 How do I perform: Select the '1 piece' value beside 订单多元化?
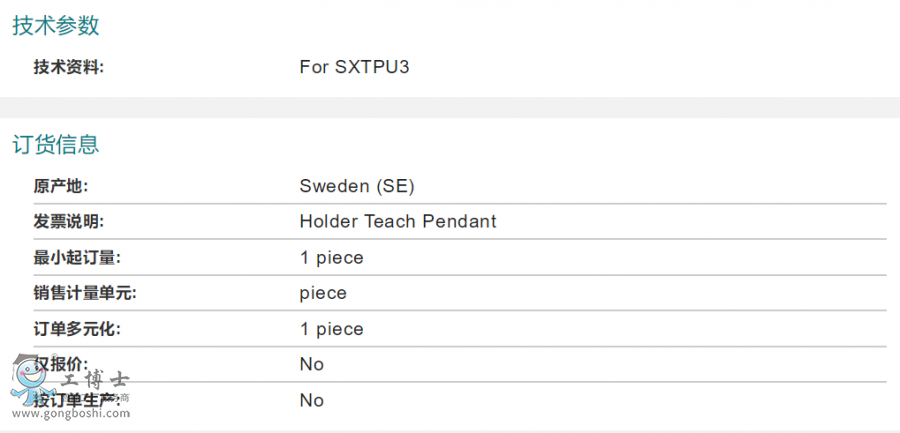click(332, 329)
